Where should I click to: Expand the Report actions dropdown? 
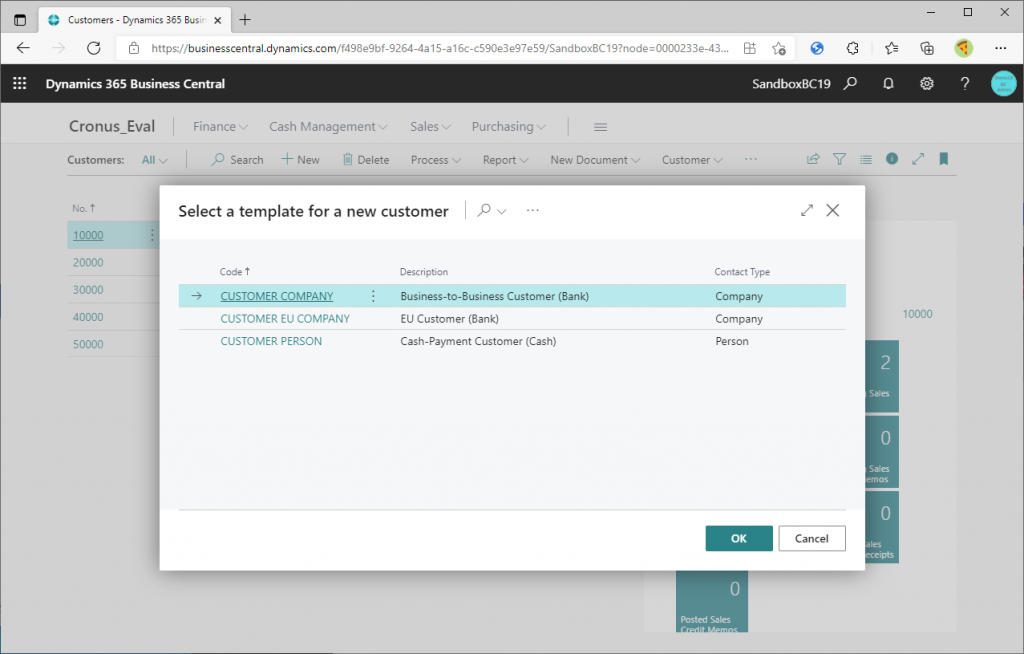(x=505, y=160)
